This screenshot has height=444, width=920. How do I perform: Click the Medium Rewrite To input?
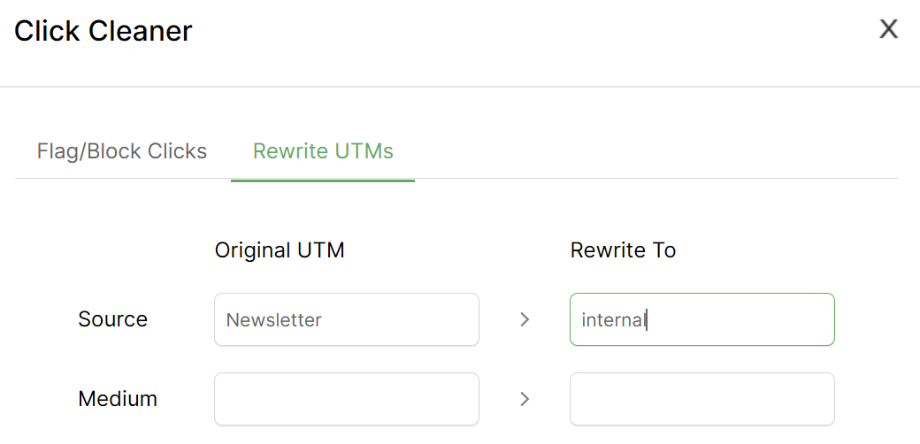pyautogui.click(x=702, y=399)
